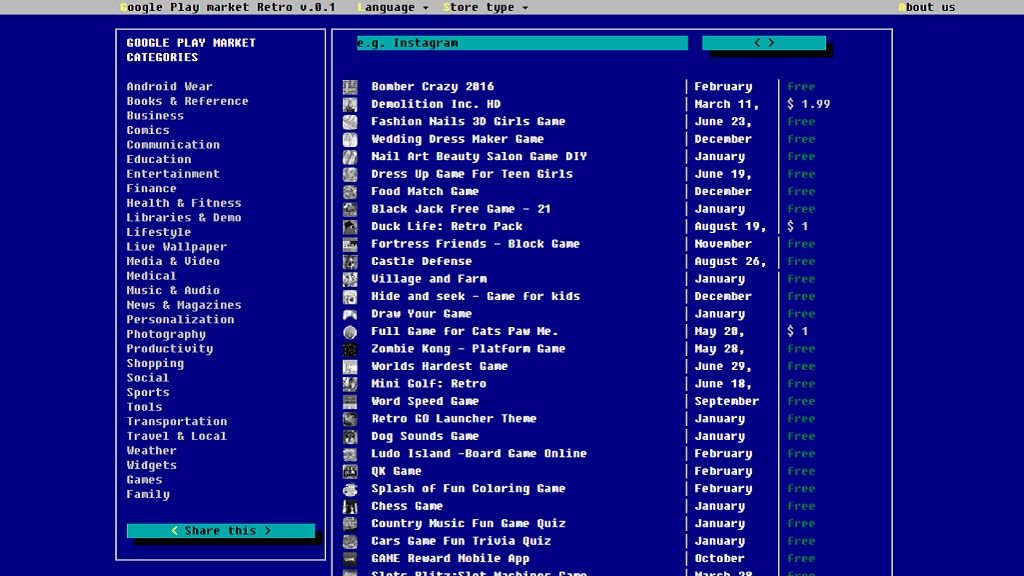Click the Bomber Crazy 2016 app icon
Image resolution: width=1024 pixels, height=576 pixels.
point(350,87)
